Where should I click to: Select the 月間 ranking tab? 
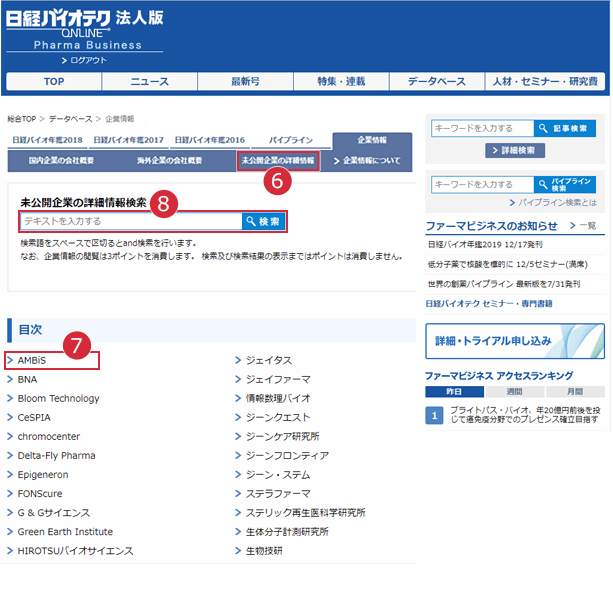575,391
